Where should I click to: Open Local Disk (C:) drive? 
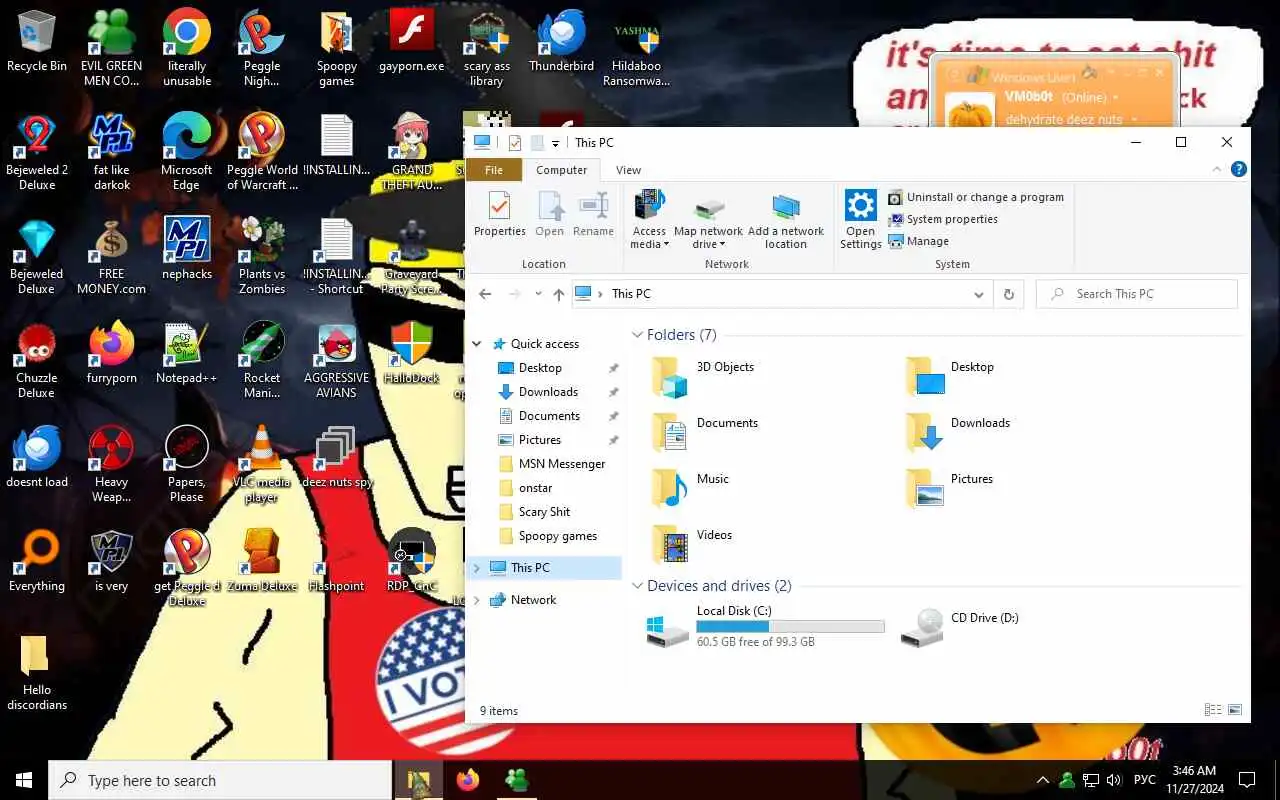pos(767,627)
